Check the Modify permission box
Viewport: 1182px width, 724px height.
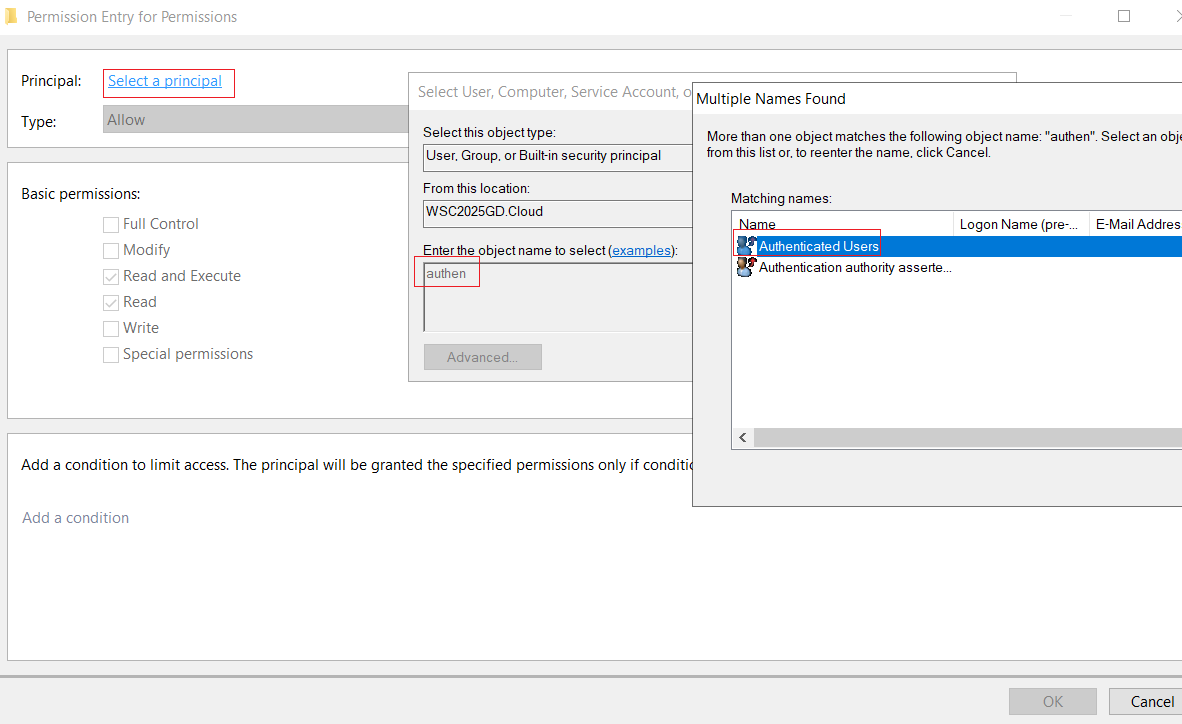pos(111,250)
